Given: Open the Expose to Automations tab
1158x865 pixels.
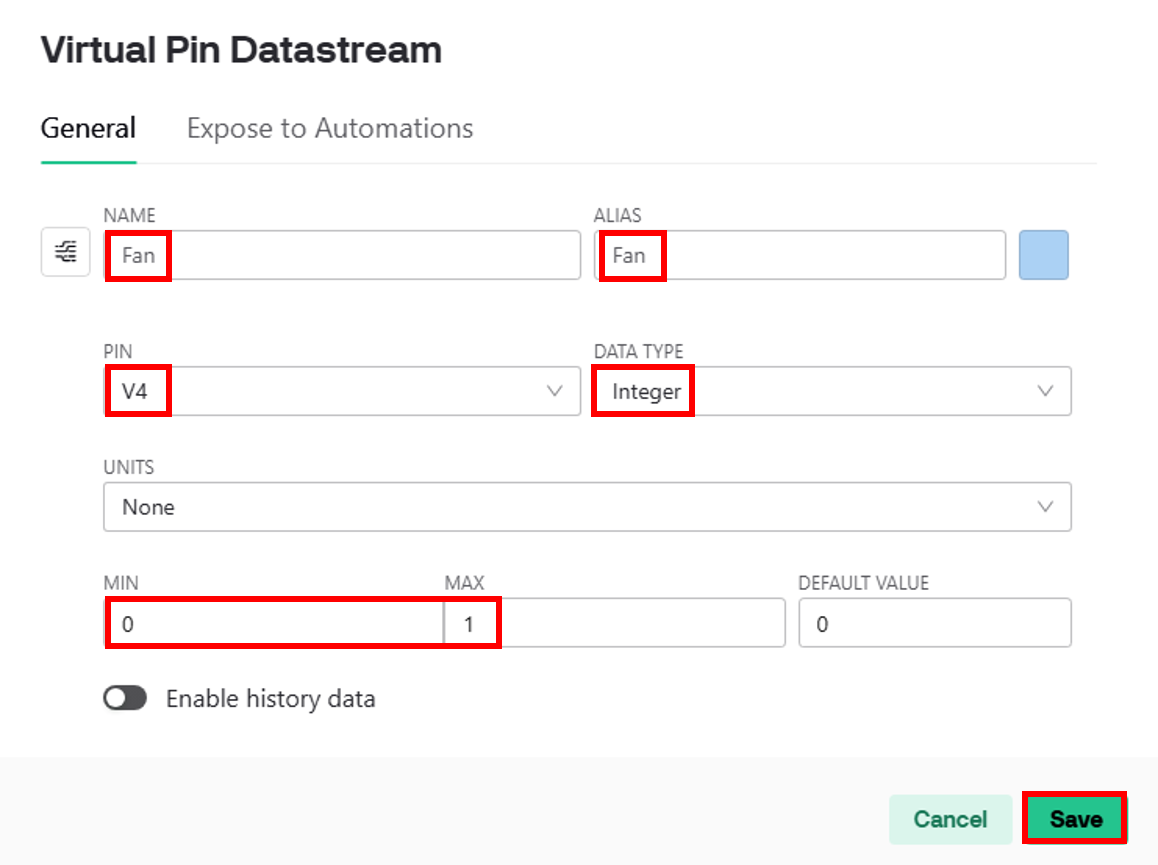Looking at the screenshot, I should point(330,129).
